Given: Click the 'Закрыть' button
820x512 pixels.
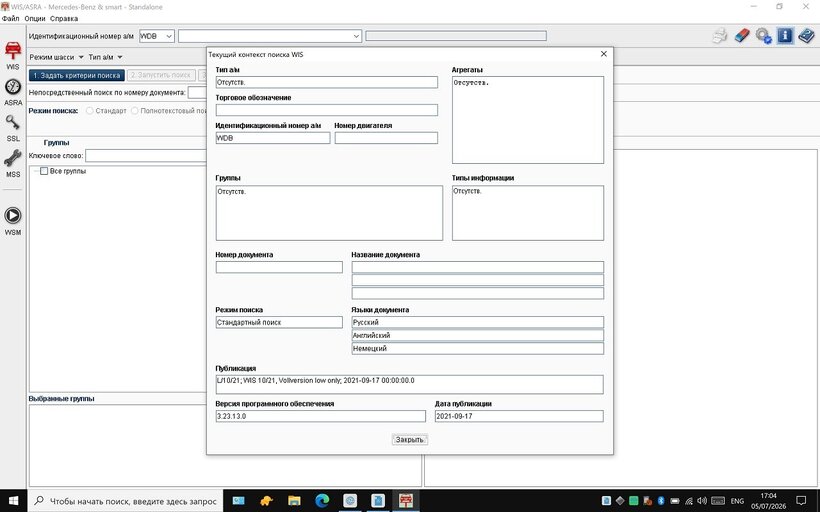Looking at the screenshot, I should [x=409, y=439].
